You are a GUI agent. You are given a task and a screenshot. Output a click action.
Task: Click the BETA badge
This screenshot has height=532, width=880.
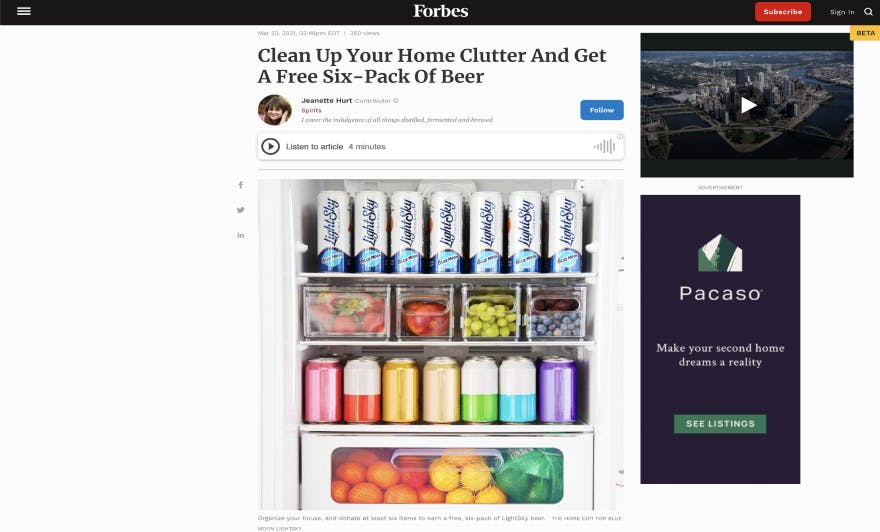coord(865,33)
